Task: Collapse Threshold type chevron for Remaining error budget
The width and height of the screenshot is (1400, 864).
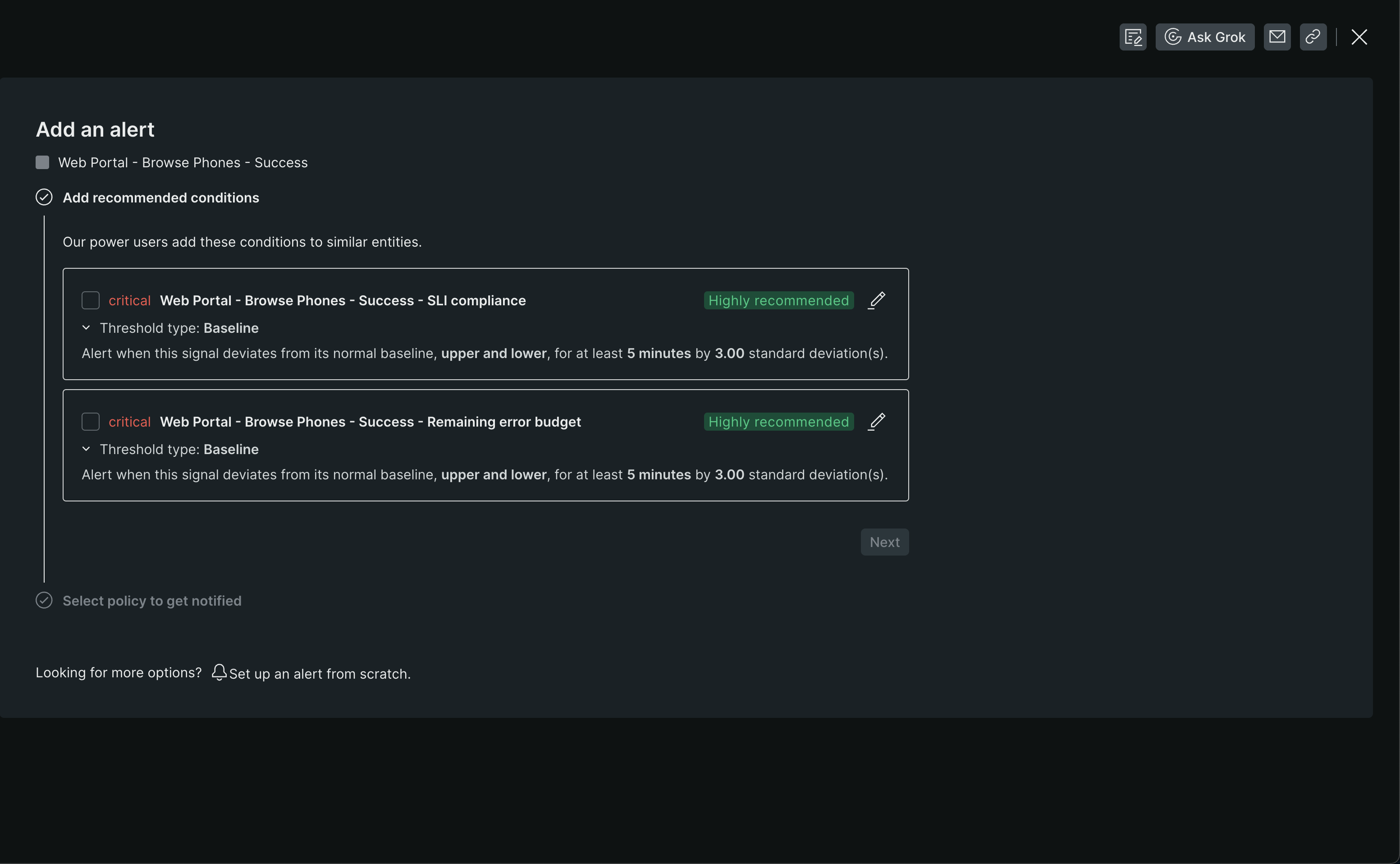Action: pos(86,449)
